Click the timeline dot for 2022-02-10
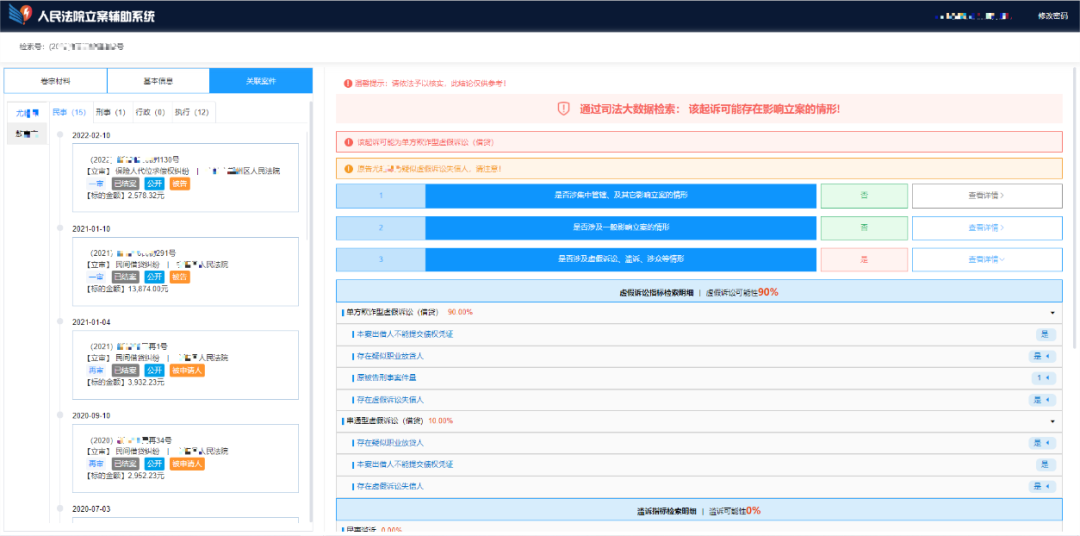Screen dimensions: 1080x536 tap(61, 135)
